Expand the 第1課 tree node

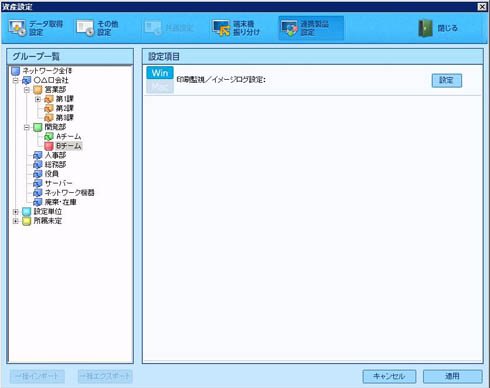click(37, 99)
